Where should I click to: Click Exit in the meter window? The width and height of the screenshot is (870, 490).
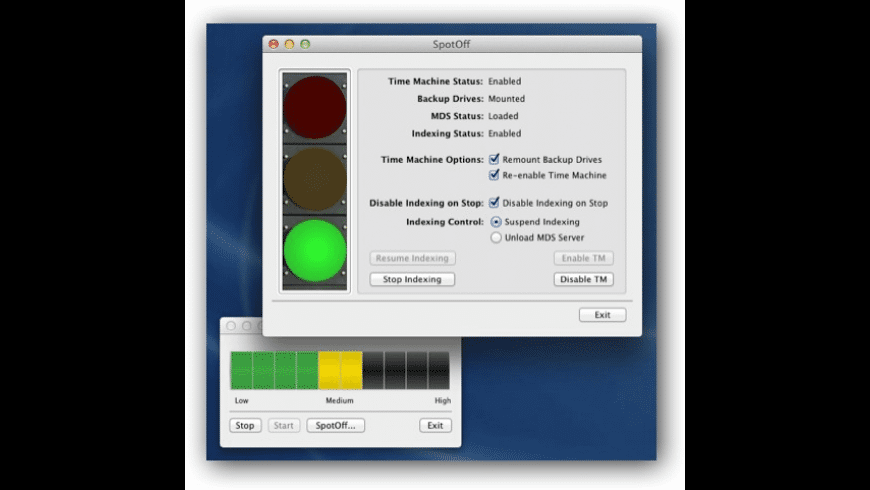[435, 426]
